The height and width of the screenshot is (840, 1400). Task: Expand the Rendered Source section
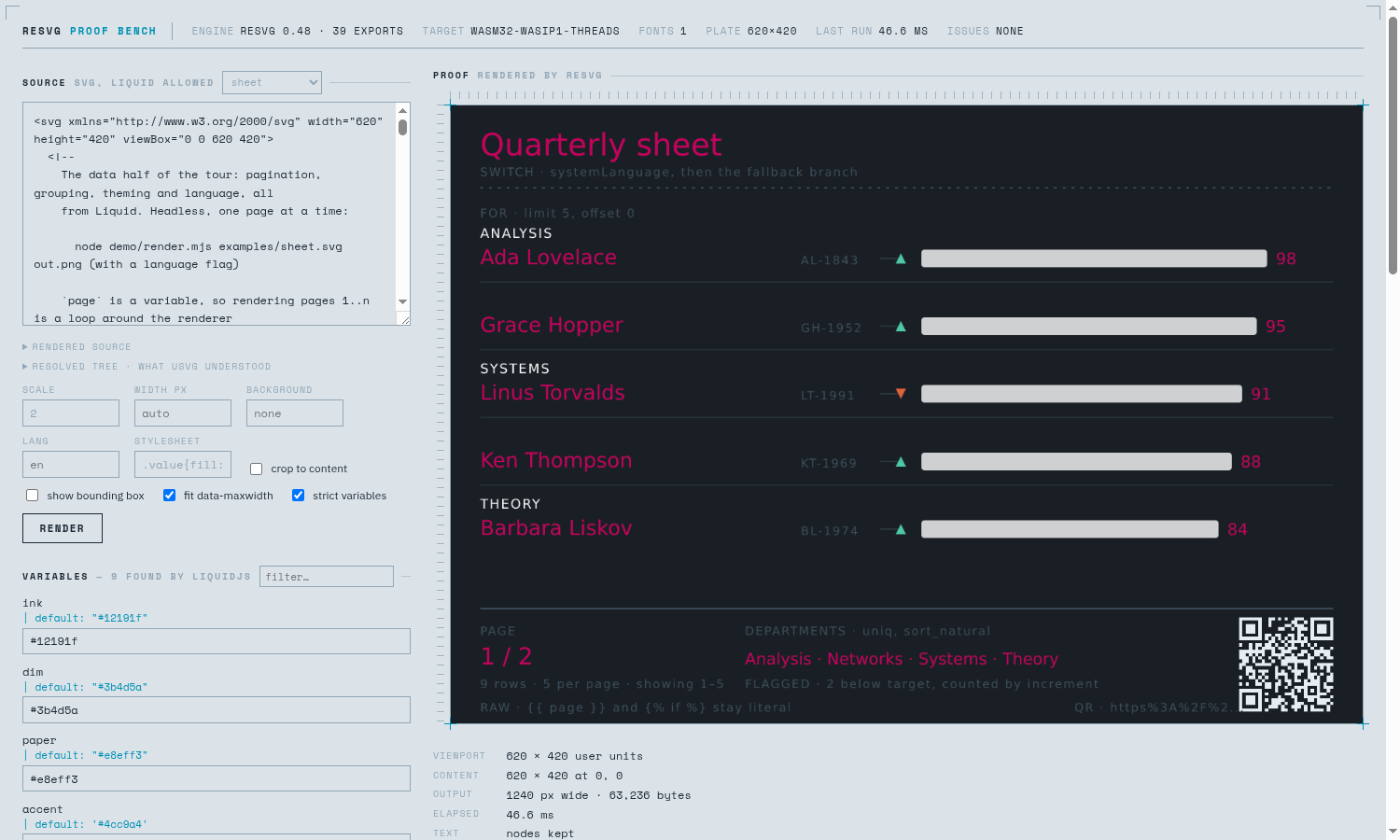tap(77, 347)
